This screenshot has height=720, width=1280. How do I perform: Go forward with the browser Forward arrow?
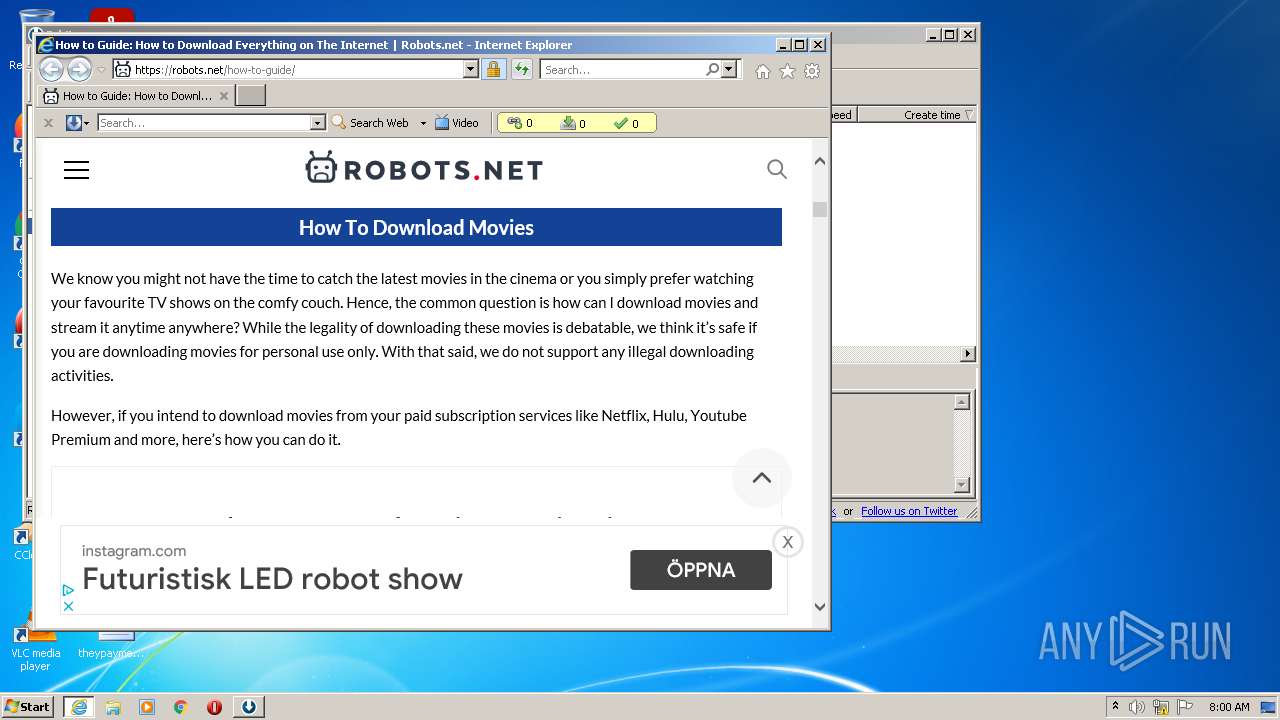[x=79, y=69]
